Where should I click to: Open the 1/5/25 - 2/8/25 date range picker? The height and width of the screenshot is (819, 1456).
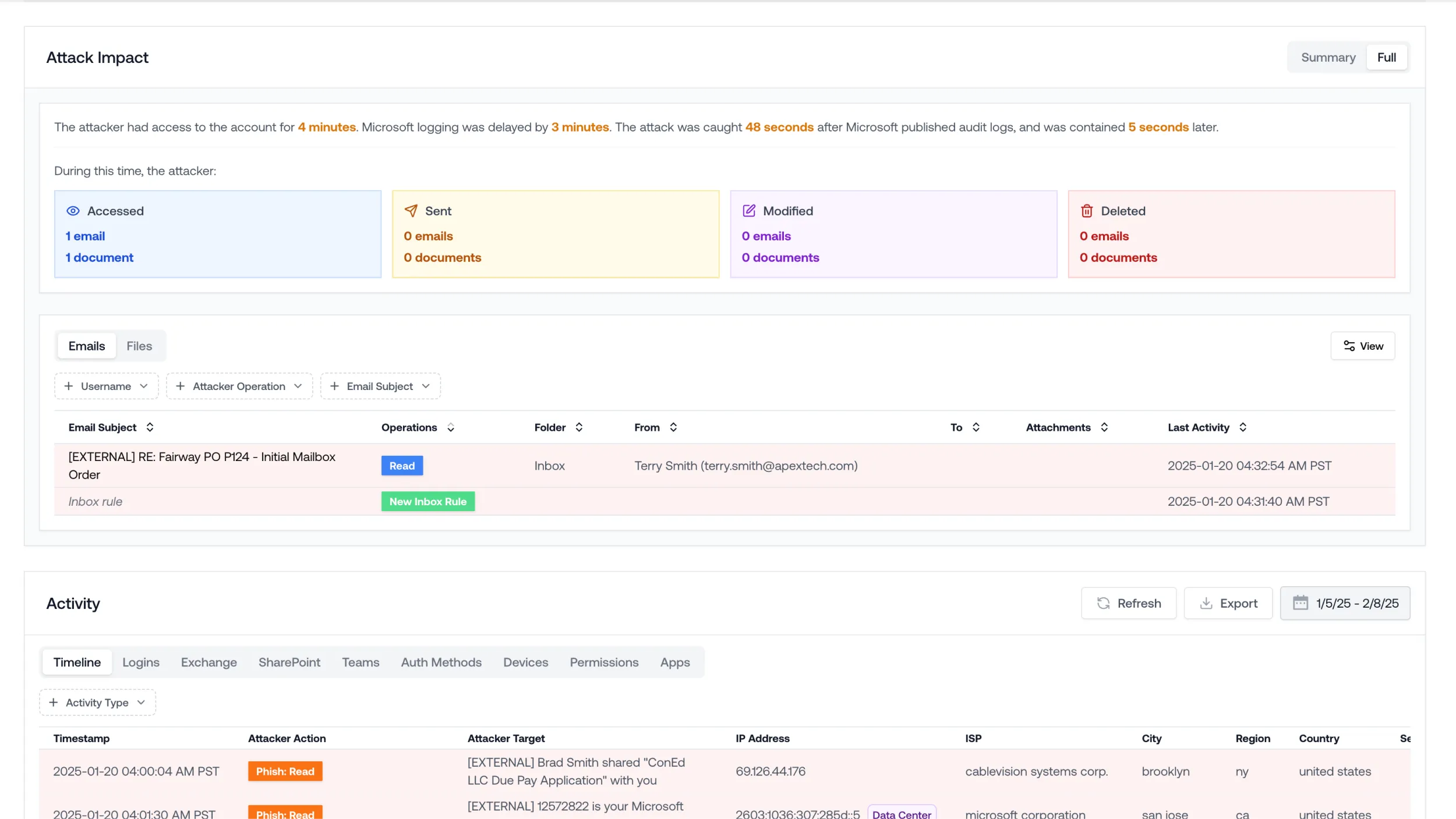coord(1345,603)
